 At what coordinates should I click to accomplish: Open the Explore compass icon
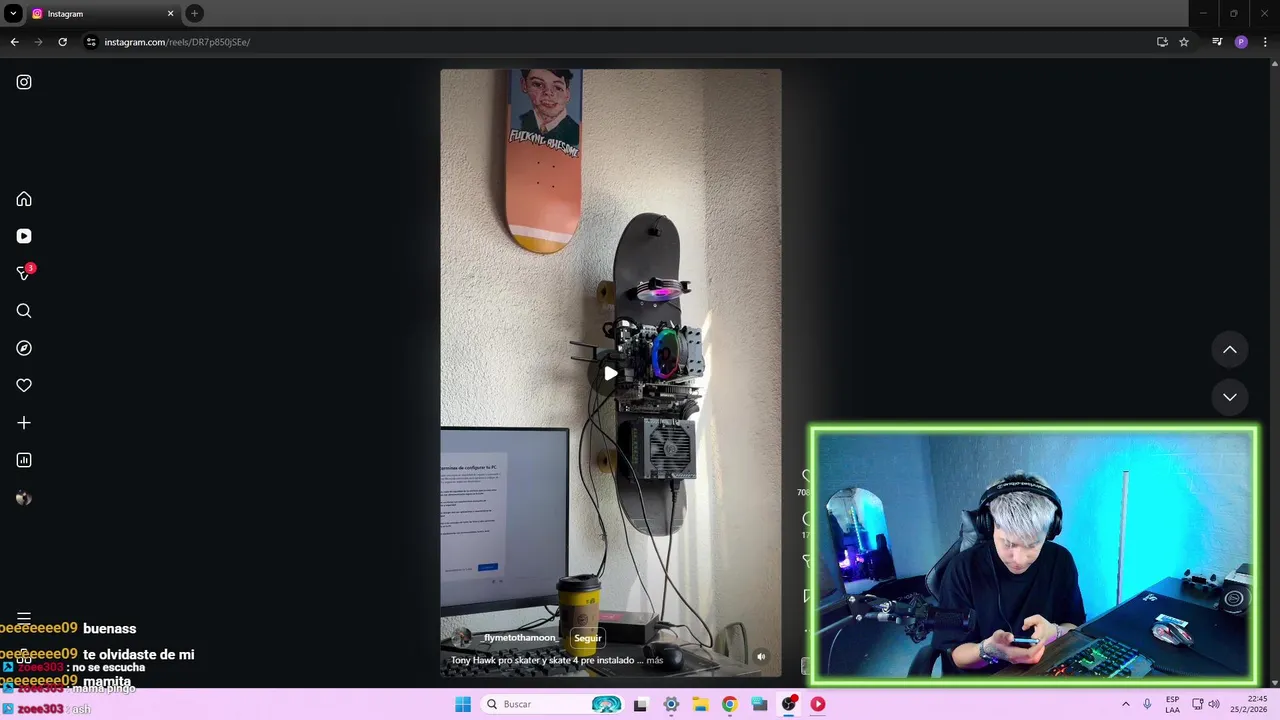click(x=24, y=348)
